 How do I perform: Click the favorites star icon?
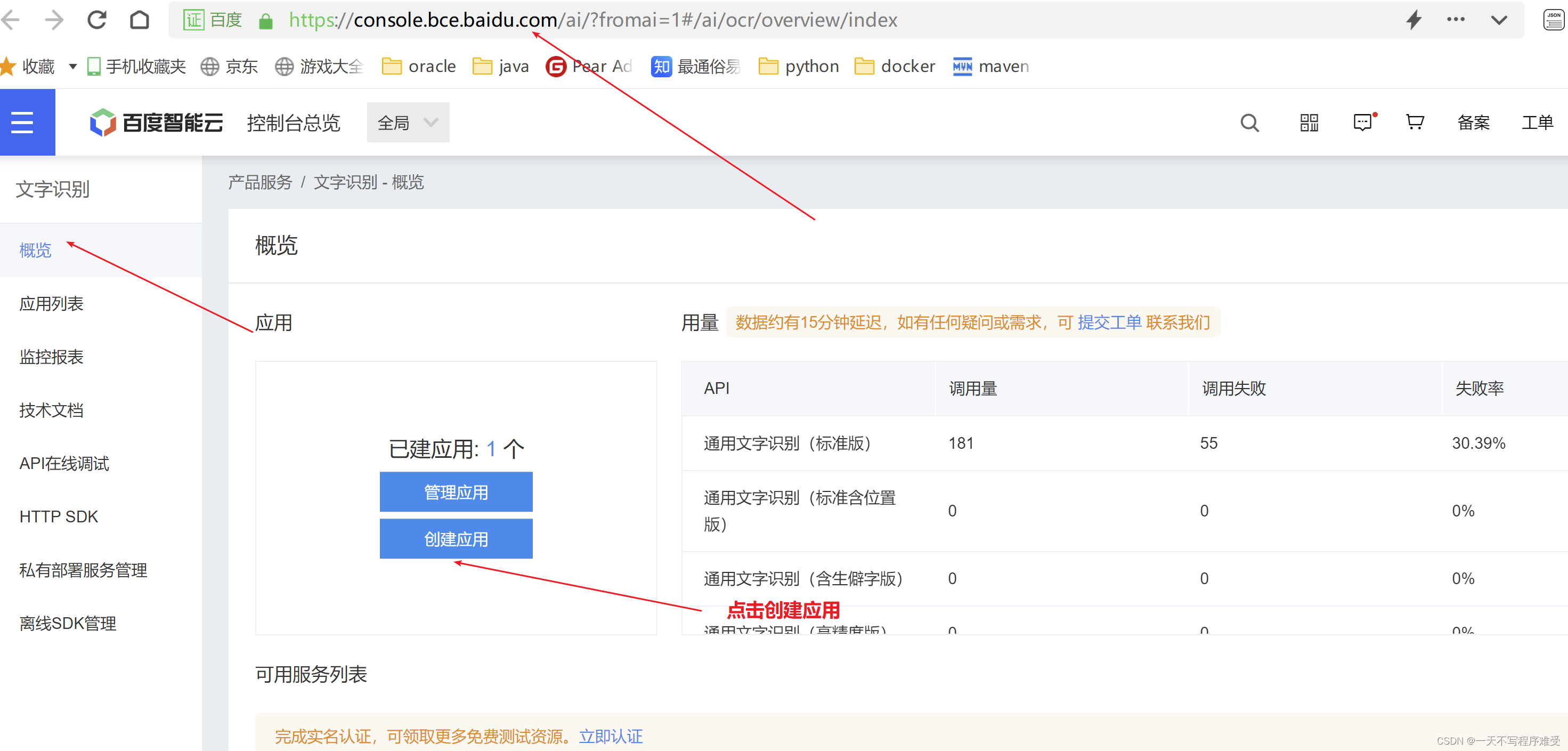click(x=8, y=67)
